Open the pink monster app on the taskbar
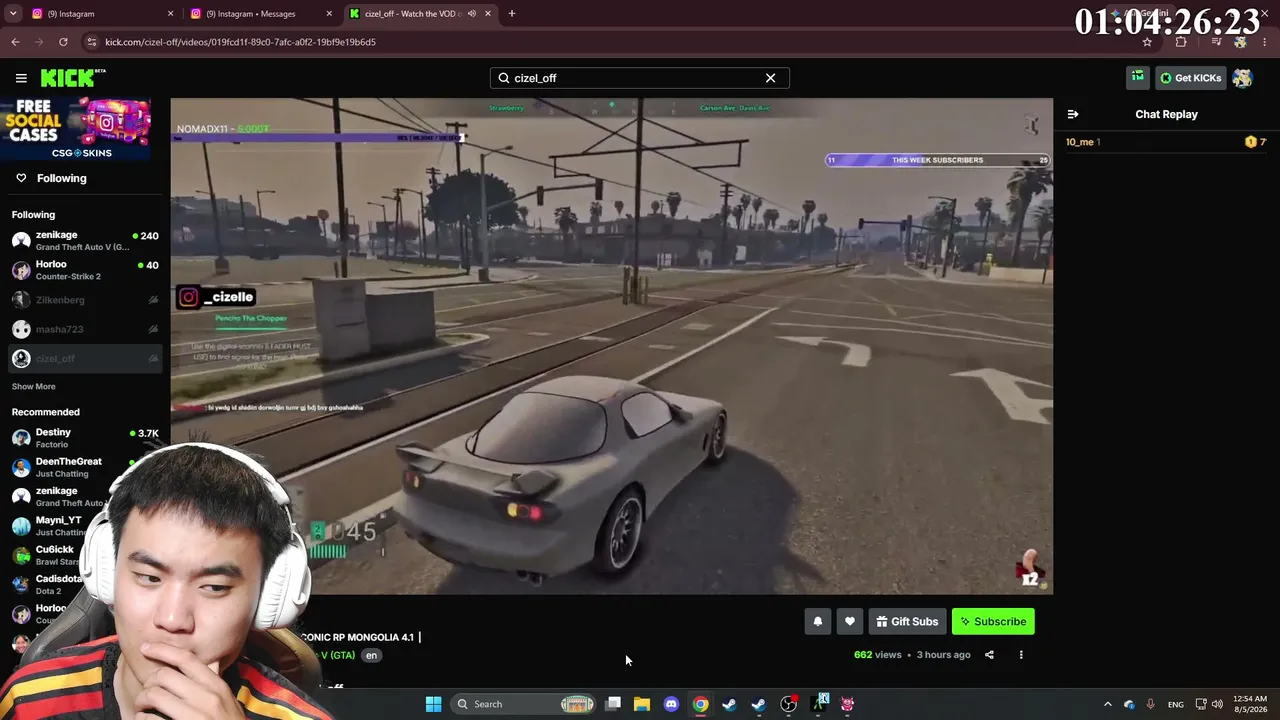This screenshot has height=720, width=1280. pos(847,704)
